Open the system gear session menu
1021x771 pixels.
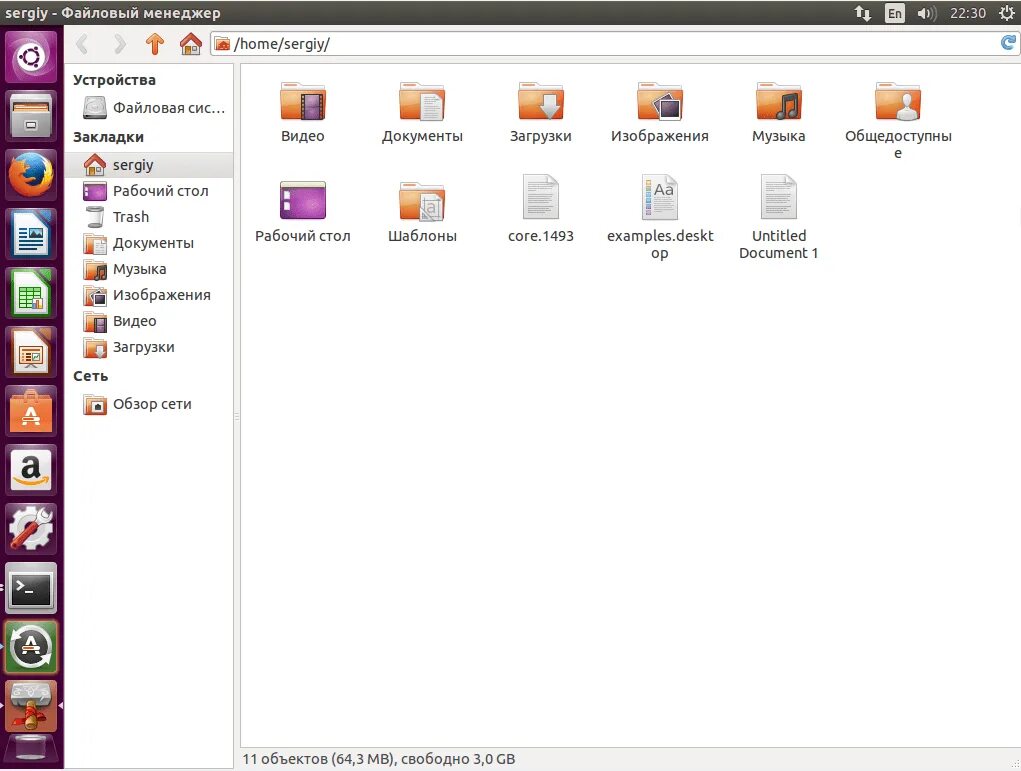(1006, 12)
